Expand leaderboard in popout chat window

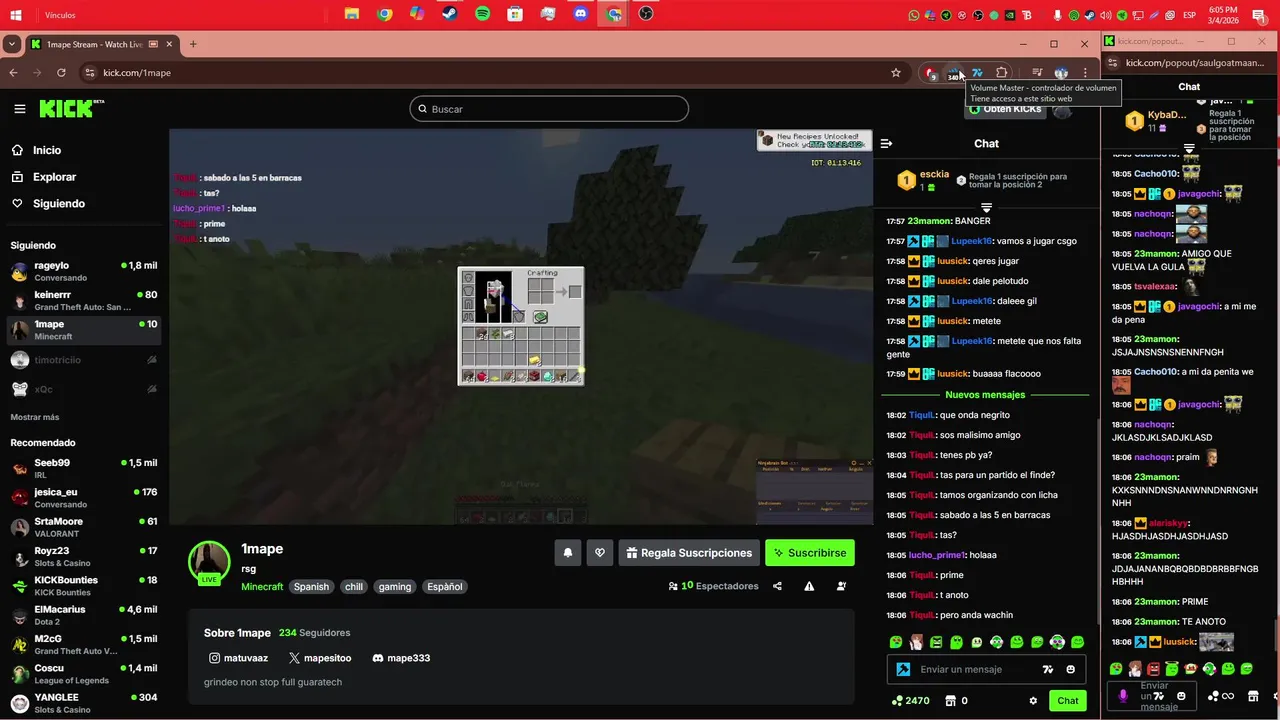click(x=1189, y=149)
